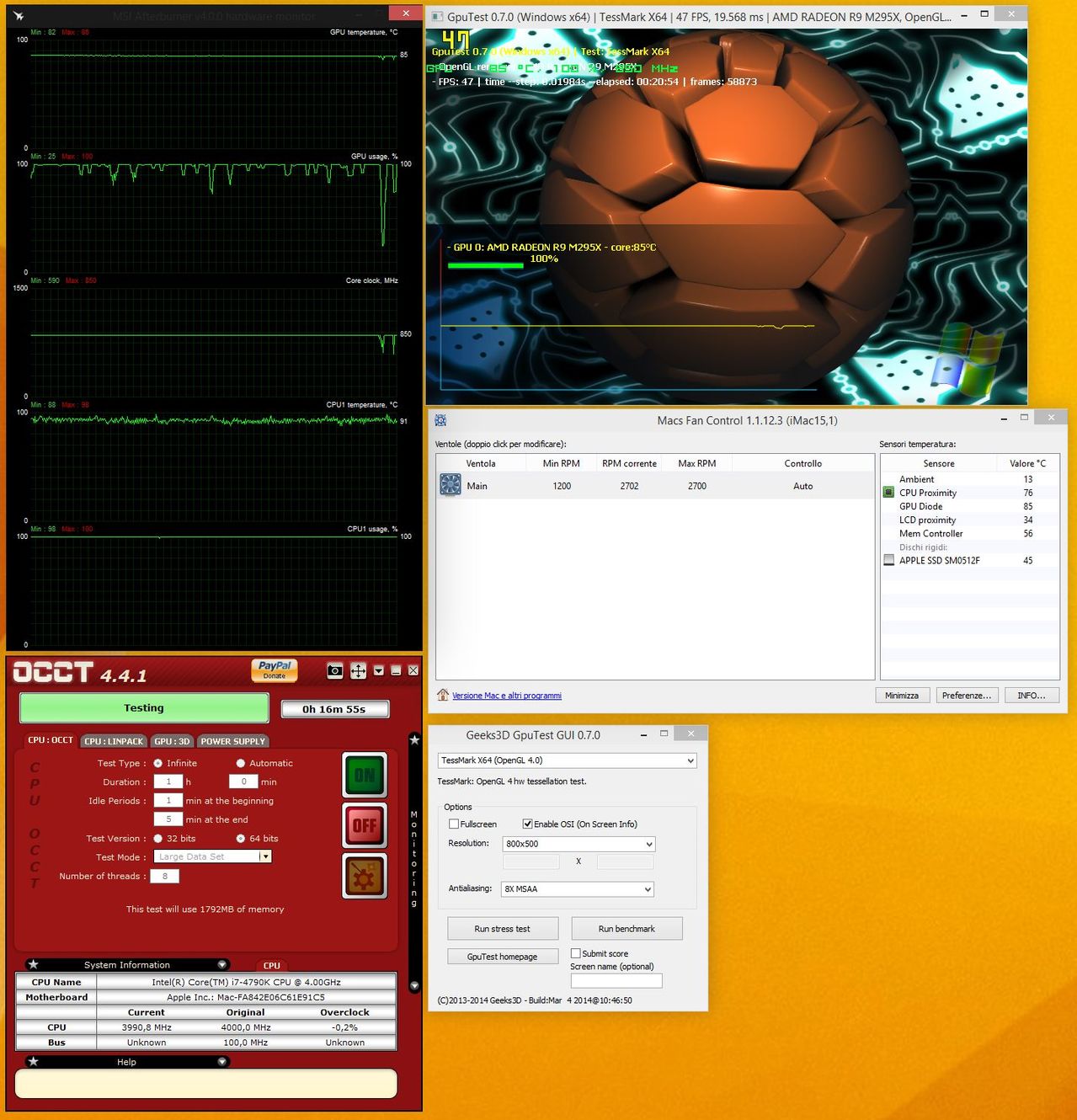The height and width of the screenshot is (1120, 1077).
Task: Open the OCCT title bar dropdown arrow
Action: pos(379,670)
